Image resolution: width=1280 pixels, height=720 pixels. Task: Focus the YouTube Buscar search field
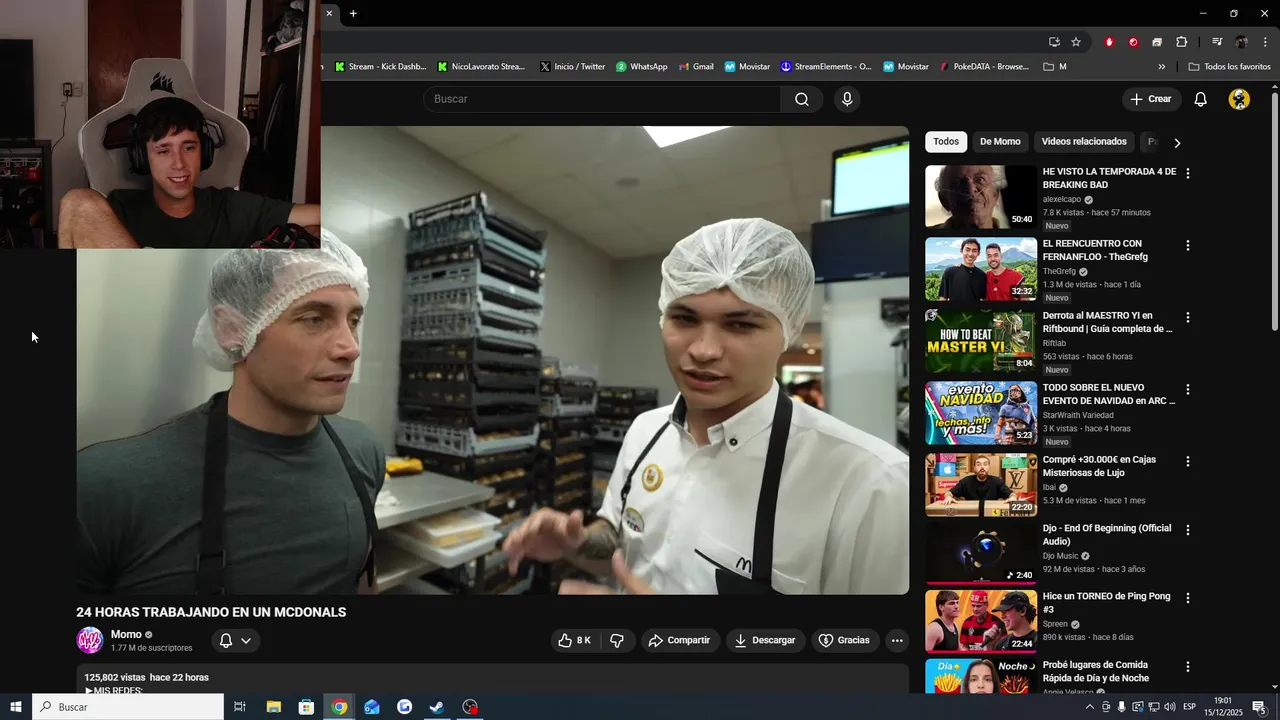point(602,99)
